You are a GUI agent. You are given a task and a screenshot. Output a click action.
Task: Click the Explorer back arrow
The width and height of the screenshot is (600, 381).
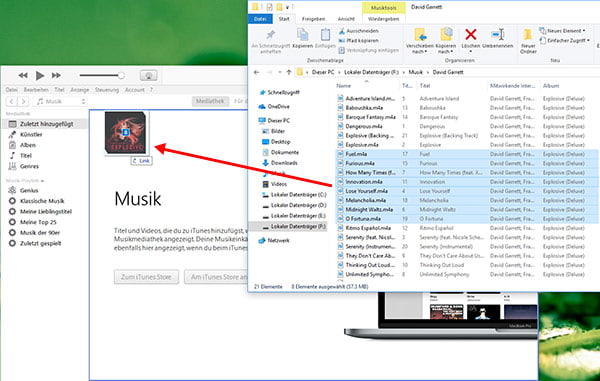click(257, 72)
